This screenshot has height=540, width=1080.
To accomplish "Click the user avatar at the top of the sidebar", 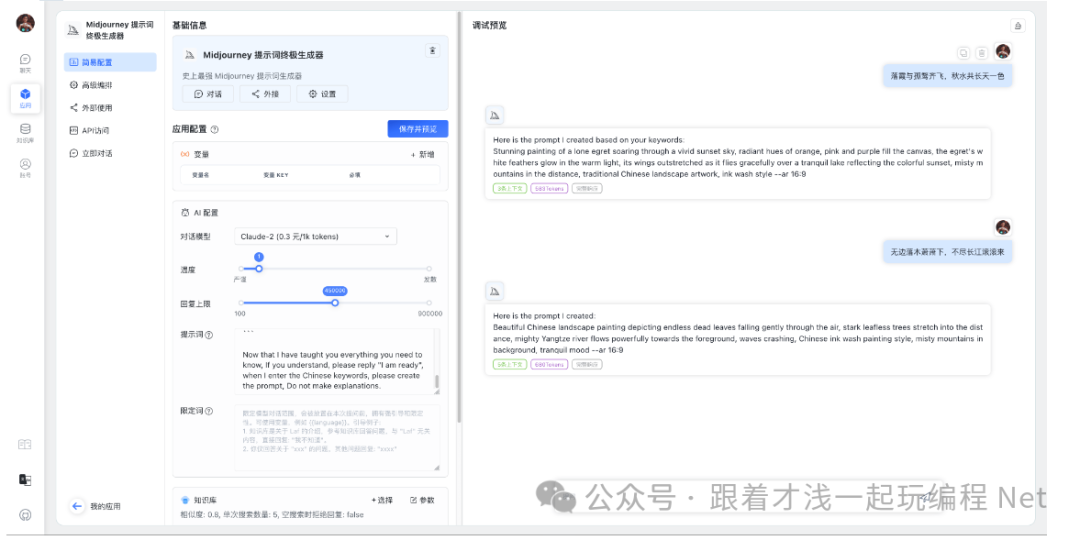I will [x=25, y=23].
